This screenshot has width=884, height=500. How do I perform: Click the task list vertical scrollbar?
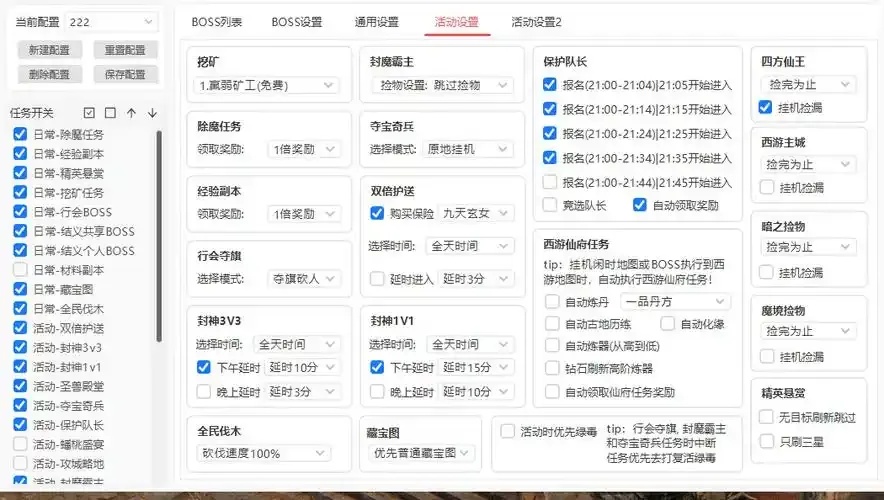point(159,237)
